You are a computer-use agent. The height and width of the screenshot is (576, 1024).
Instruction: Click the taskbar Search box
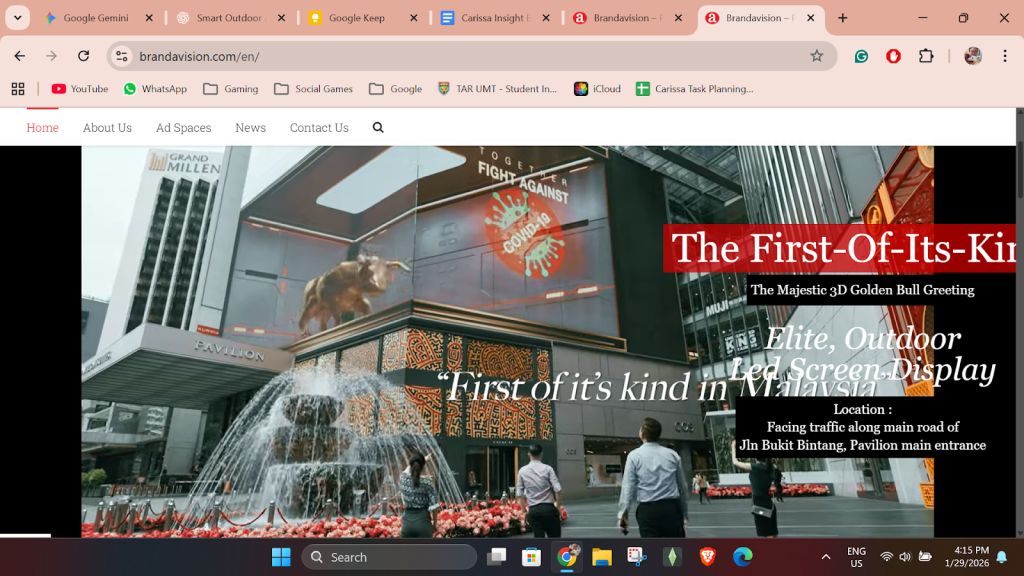pos(389,557)
